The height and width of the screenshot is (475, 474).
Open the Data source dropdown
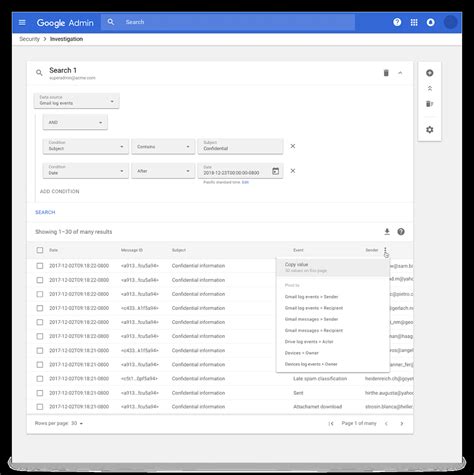click(x=76, y=100)
